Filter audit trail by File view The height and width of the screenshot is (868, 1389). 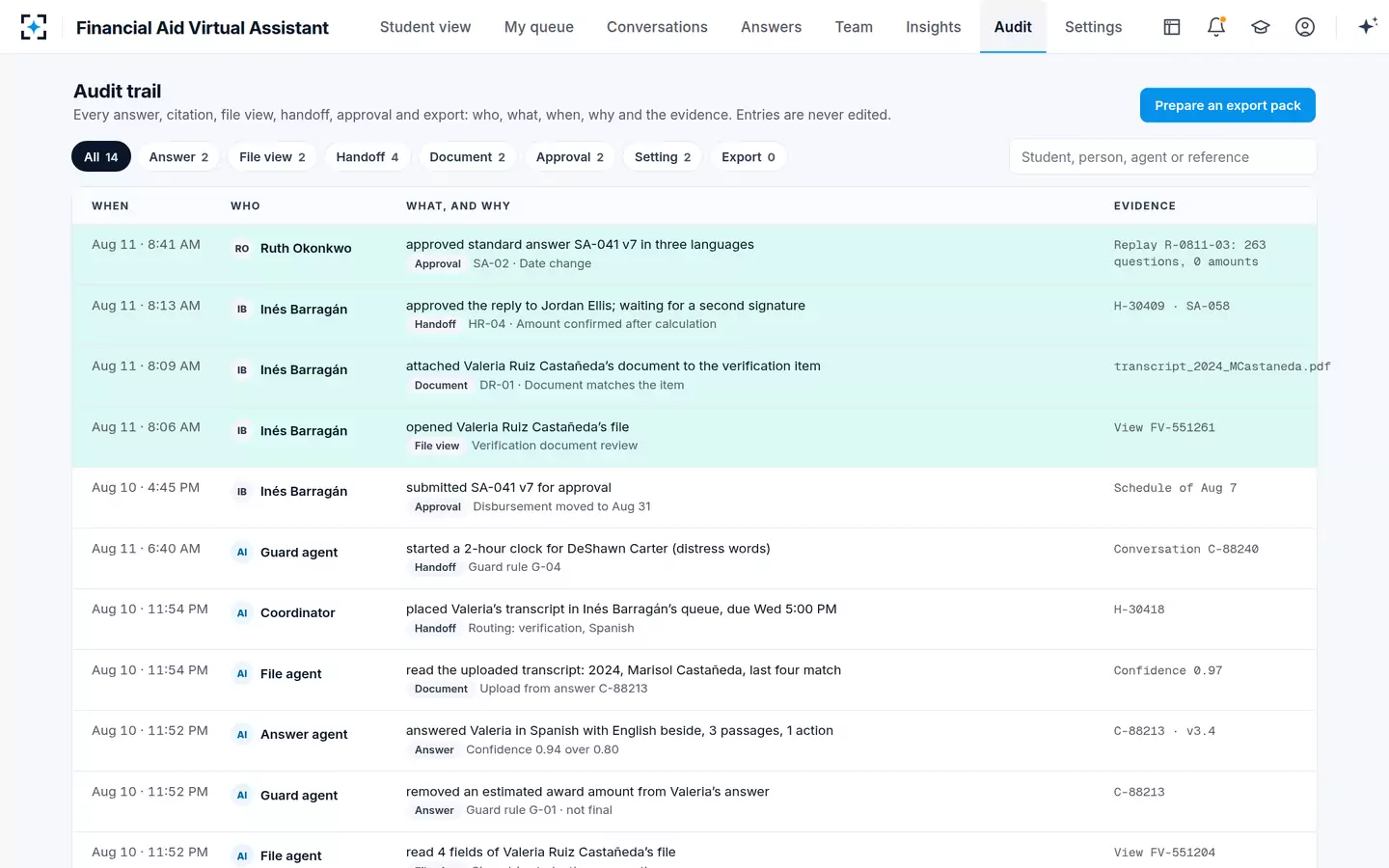click(272, 157)
